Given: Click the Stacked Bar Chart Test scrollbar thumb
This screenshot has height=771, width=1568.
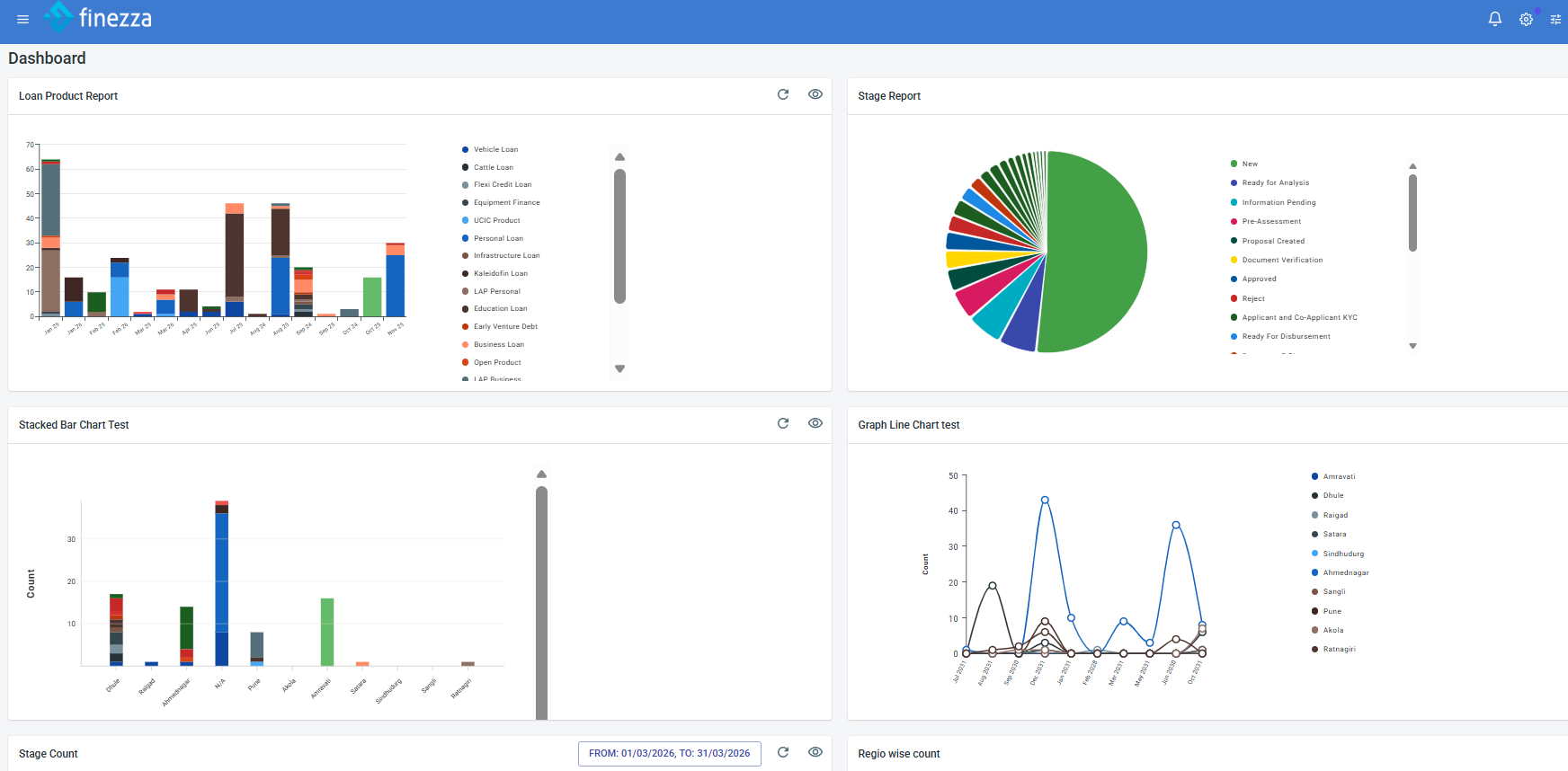Looking at the screenshot, I should 541,603.
